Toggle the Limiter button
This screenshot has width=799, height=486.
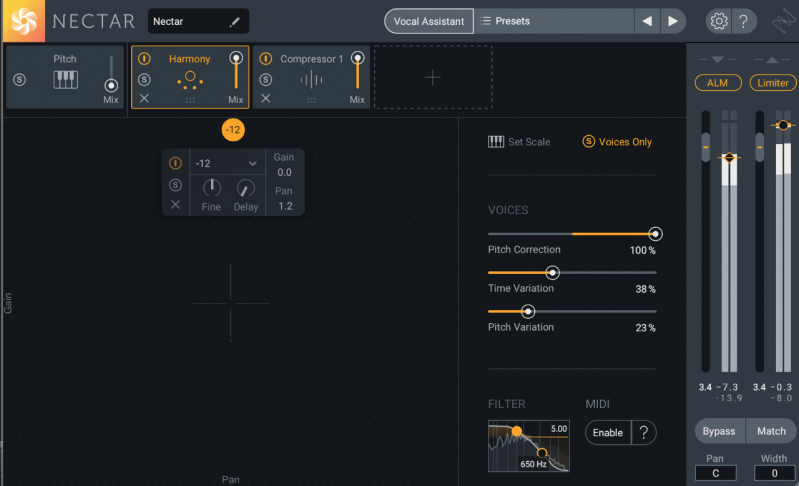coord(773,83)
